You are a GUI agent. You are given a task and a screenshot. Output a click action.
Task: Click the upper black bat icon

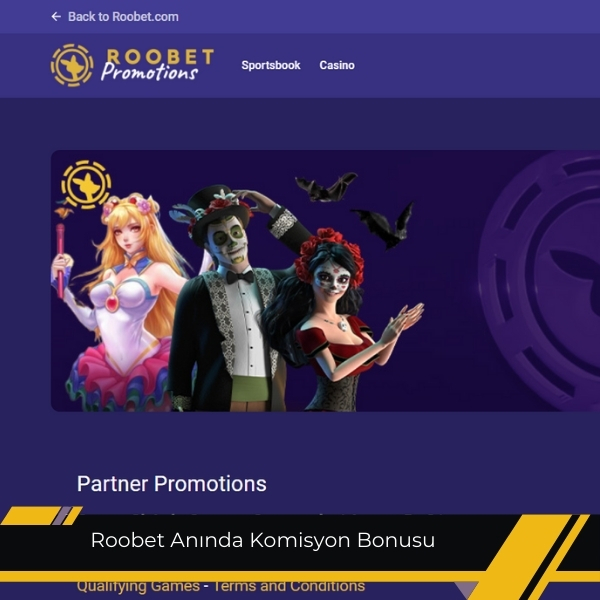(x=326, y=187)
